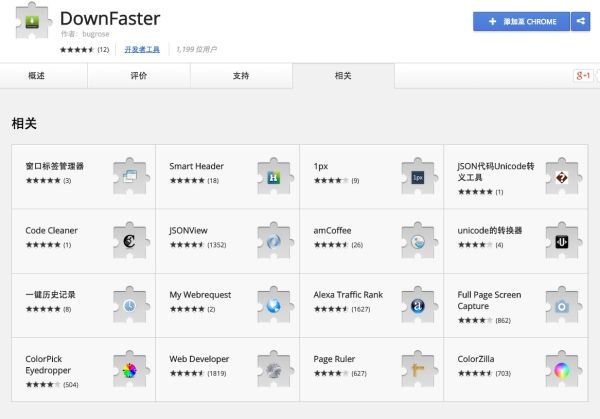Click the JSON代码Unicode转义工具 title
The image size is (600, 419).
(x=496, y=171)
